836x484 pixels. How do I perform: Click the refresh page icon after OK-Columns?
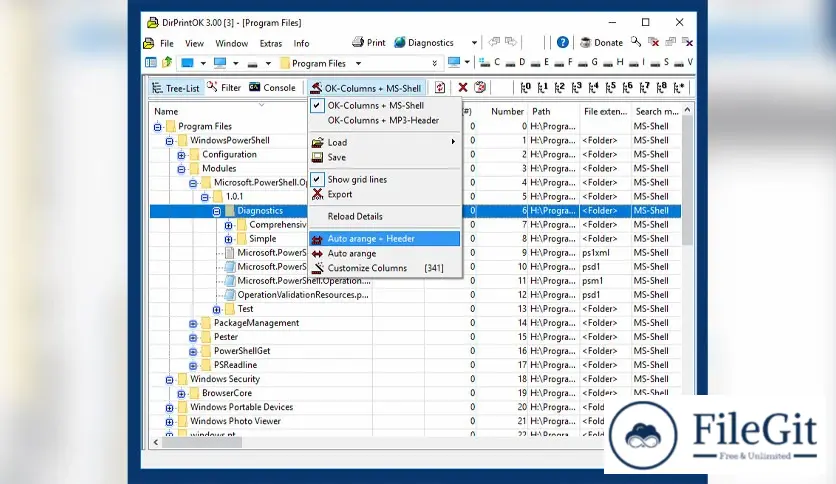pyautogui.click(x=440, y=87)
